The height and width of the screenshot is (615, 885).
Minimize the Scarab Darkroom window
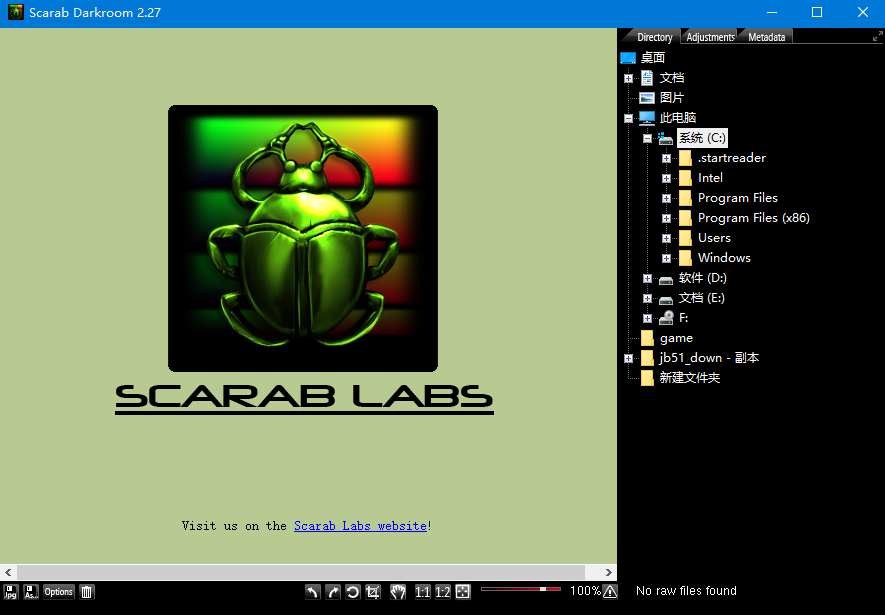tap(772, 12)
